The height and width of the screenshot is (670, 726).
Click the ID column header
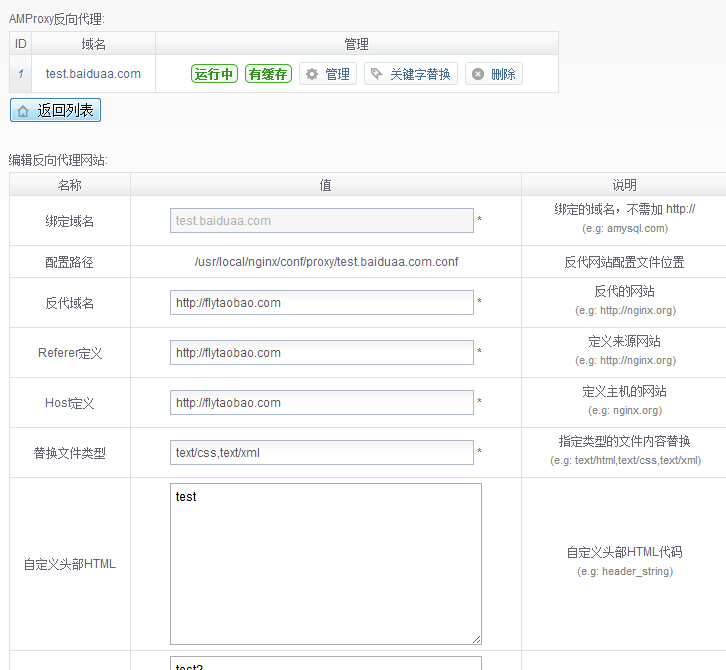point(21,44)
